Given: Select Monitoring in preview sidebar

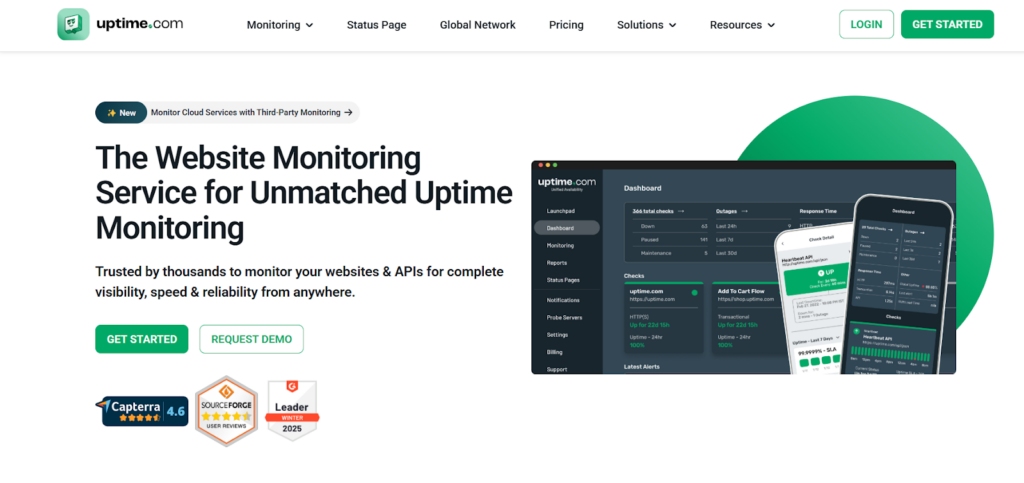Looking at the screenshot, I should (x=560, y=245).
